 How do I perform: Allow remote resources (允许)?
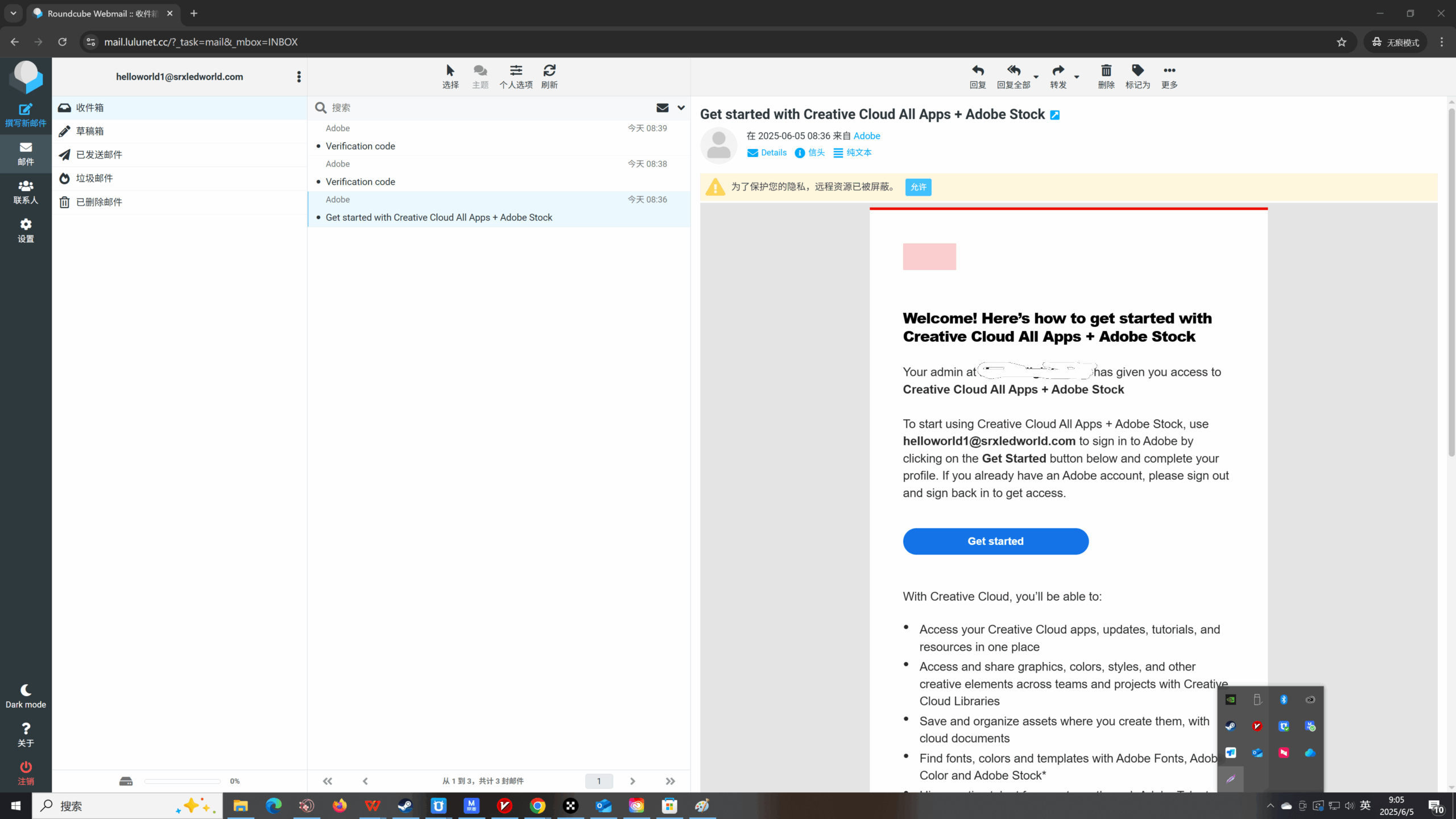pyautogui.click(x=918, y=187)
